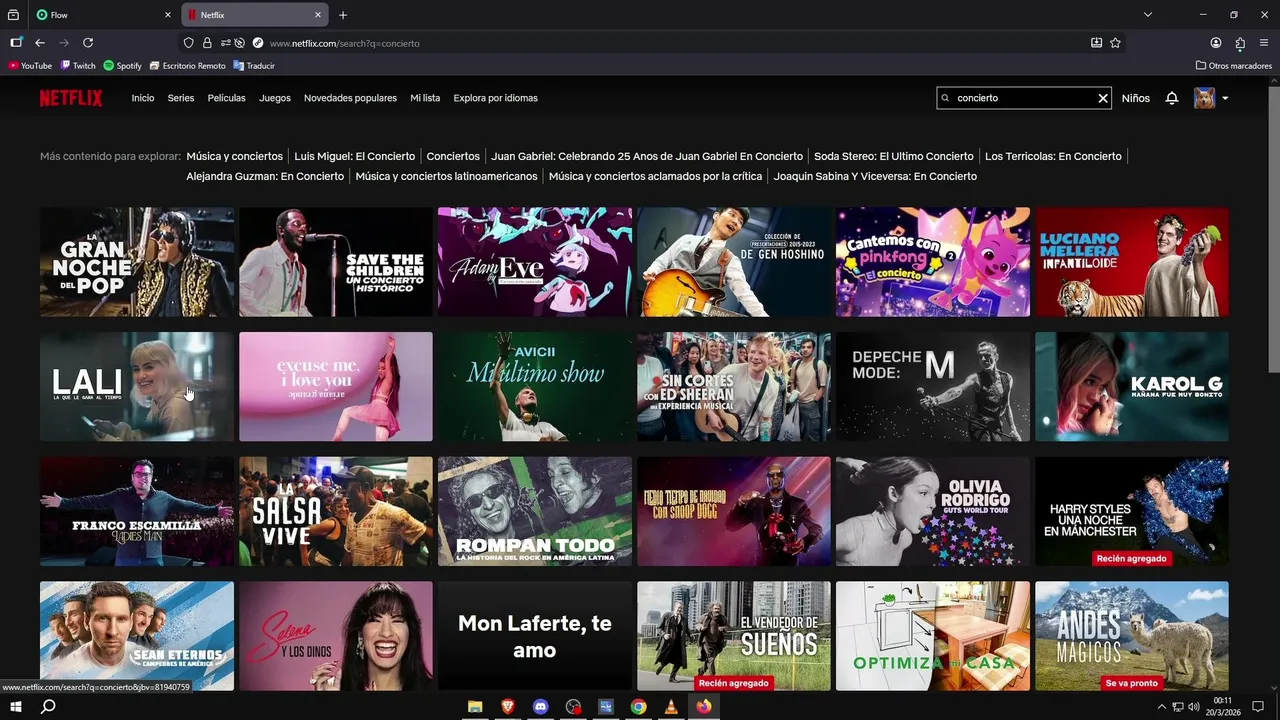This screenshot has height=720, width=1280.
Task: Open La Gran Noche del Pop thumbnail
Action: click(137, 262)
